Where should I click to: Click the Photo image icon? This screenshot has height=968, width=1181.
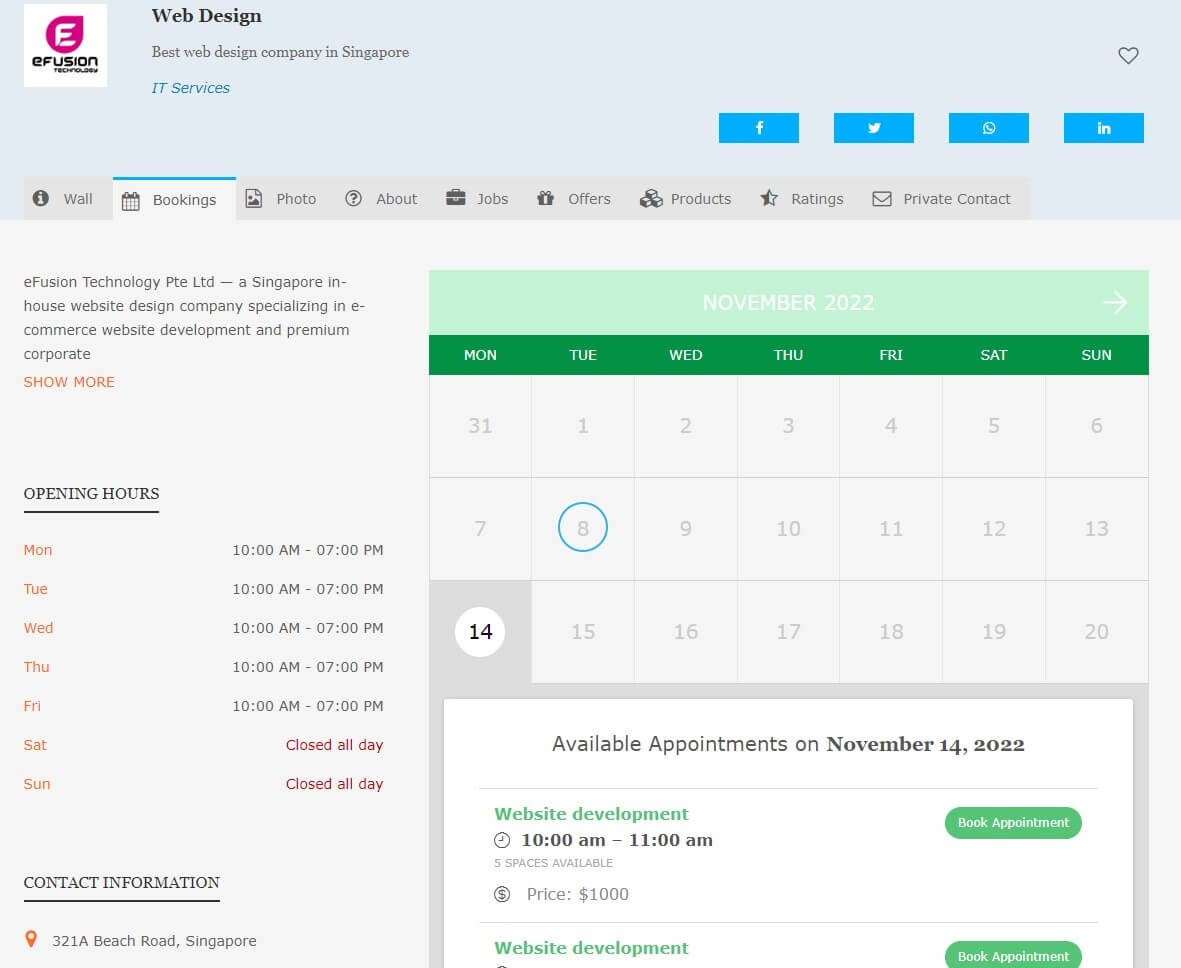pyautogui.click(x=254, y=199)
